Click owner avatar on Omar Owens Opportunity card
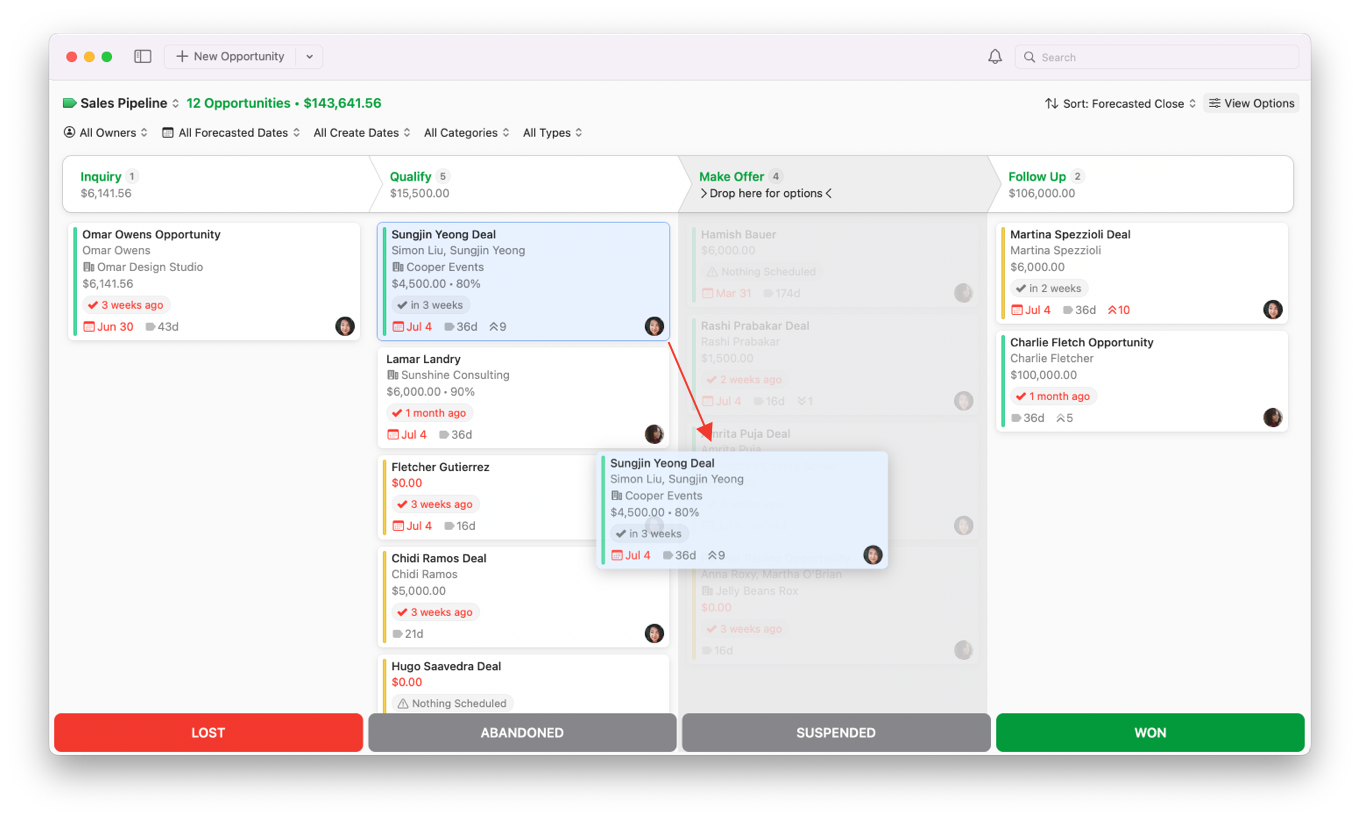Viewport: 1360px width, 820px height. point(345,326)
